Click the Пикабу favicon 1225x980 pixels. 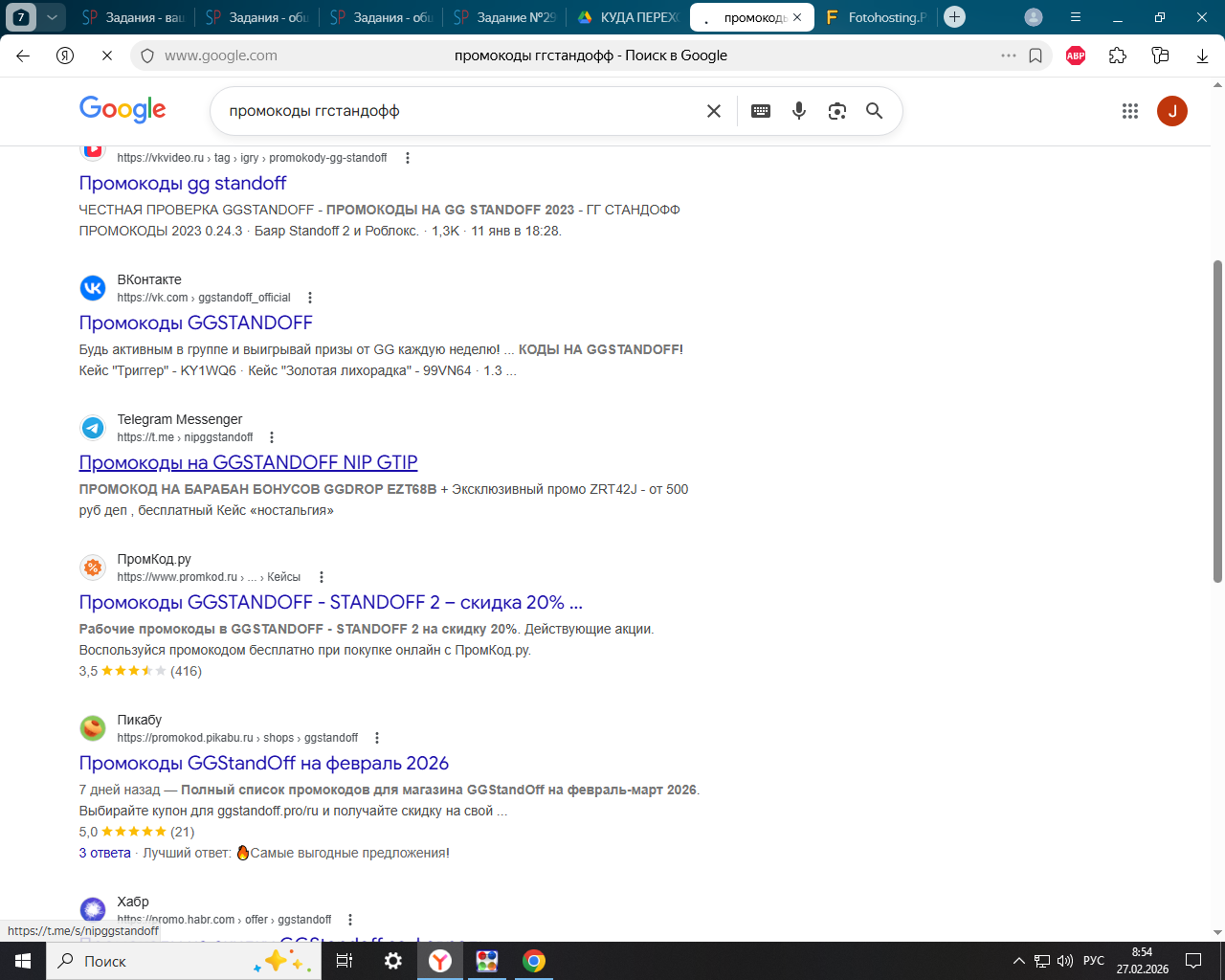click(x=93, y=728)
